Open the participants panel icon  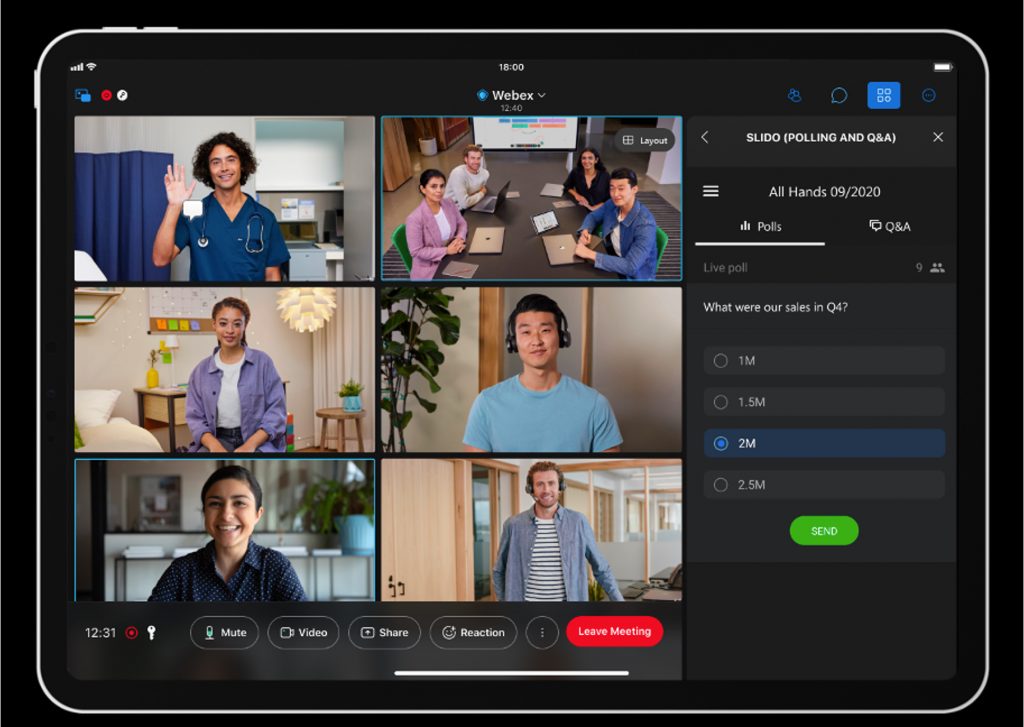(795, 96)
